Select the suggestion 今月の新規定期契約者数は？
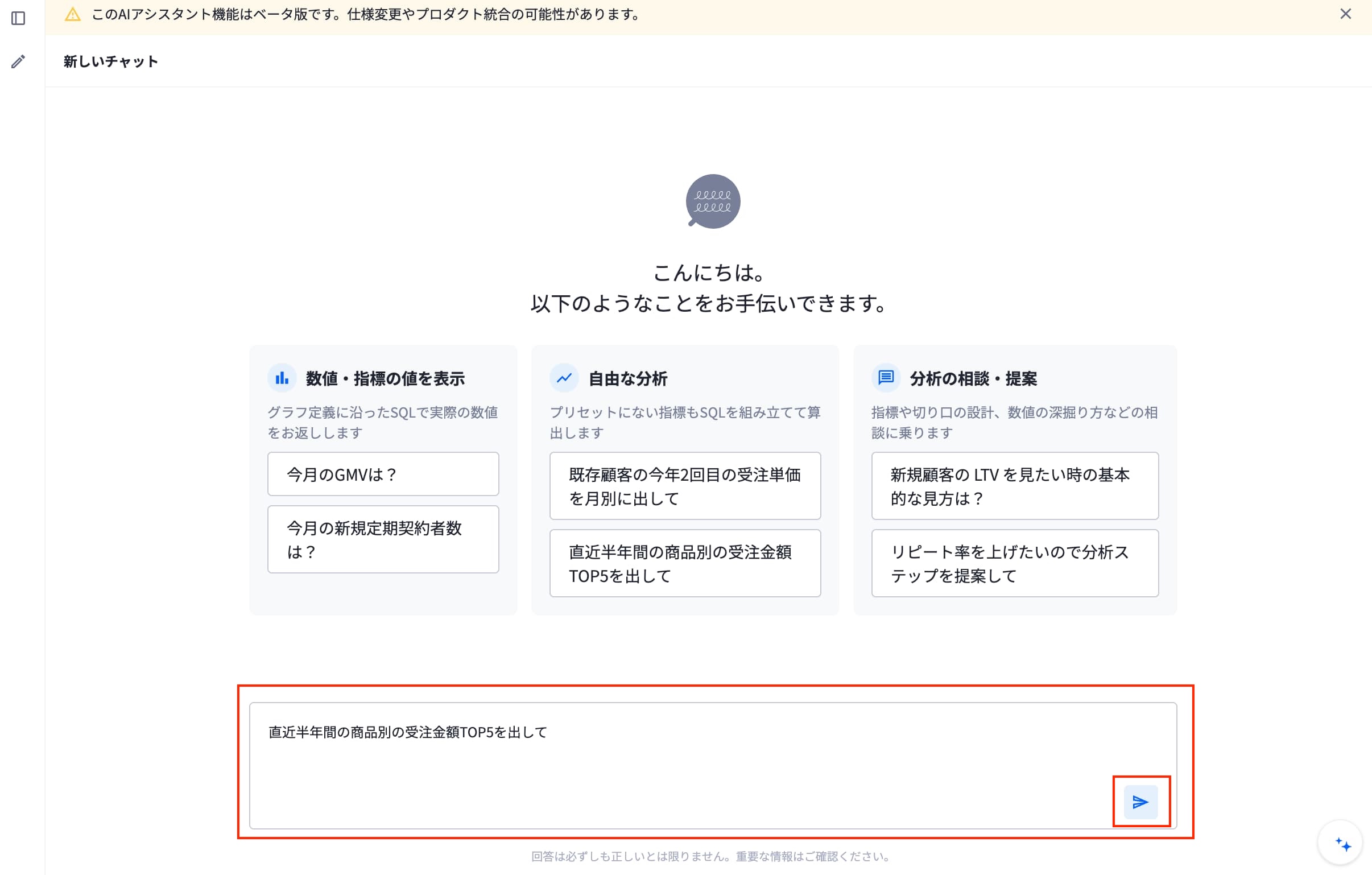Image resolution: width=1372 pixels, height=875 pixels. pyautogui.click(x=383, y=539)
